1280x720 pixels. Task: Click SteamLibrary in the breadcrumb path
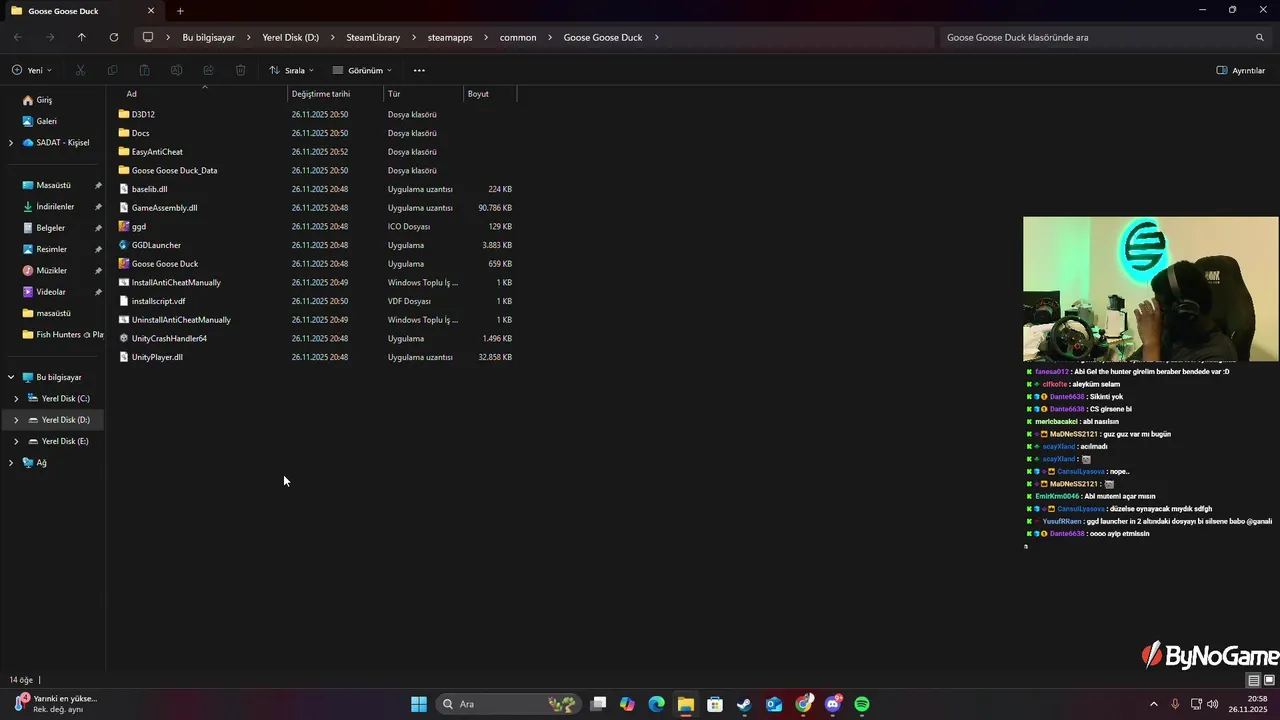point(373,37)
